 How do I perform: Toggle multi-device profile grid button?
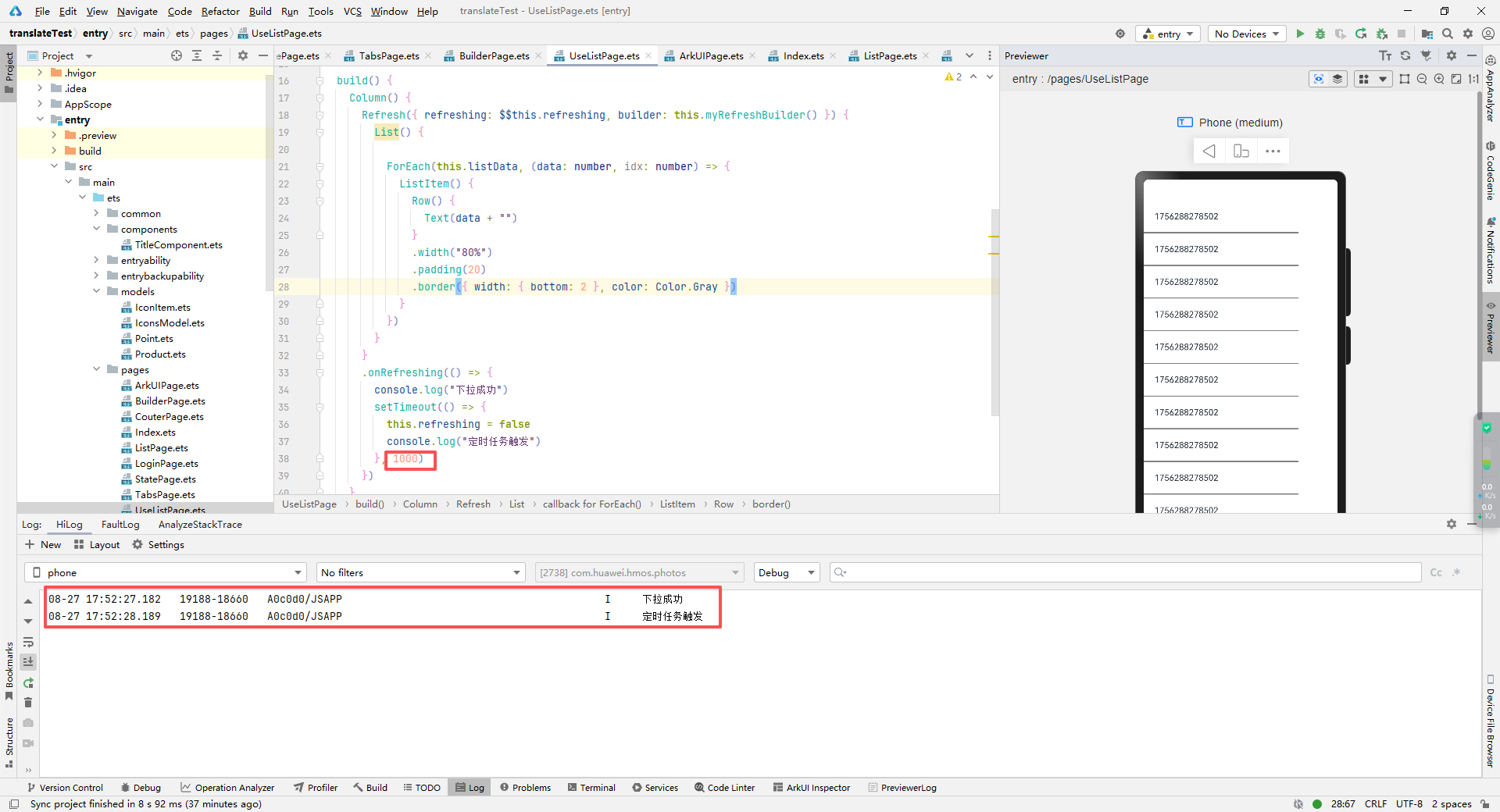click(x=1365, y=79)
